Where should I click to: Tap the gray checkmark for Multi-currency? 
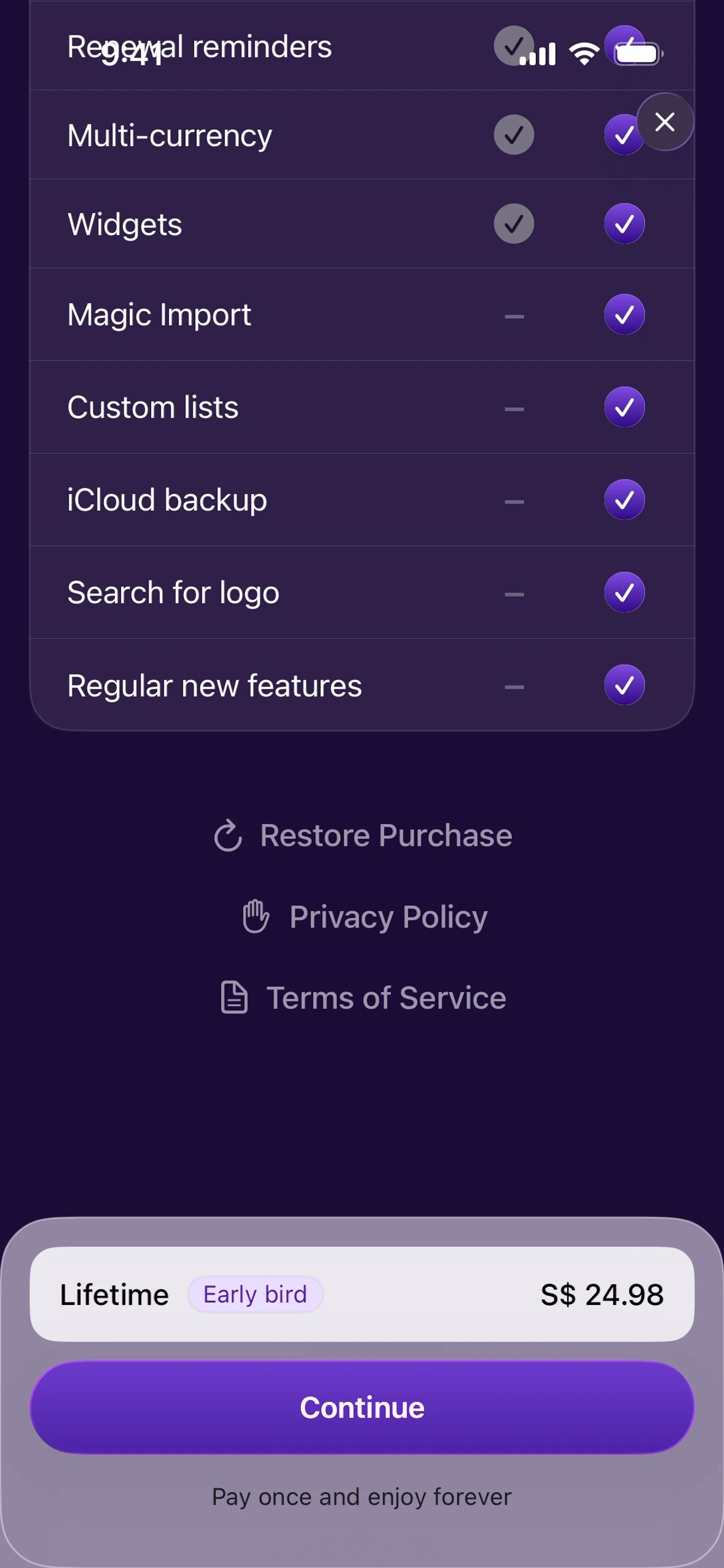point(514,135)
